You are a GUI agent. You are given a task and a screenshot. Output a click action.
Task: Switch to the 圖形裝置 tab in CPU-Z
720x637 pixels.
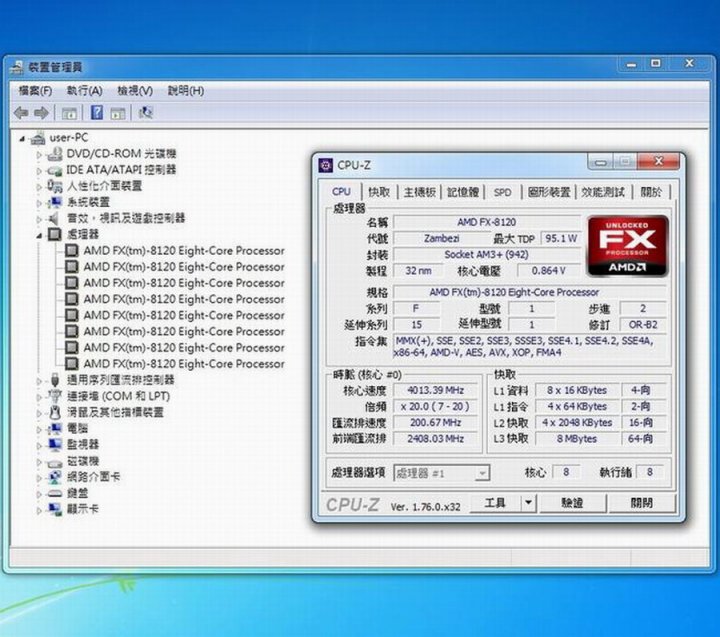549,192
